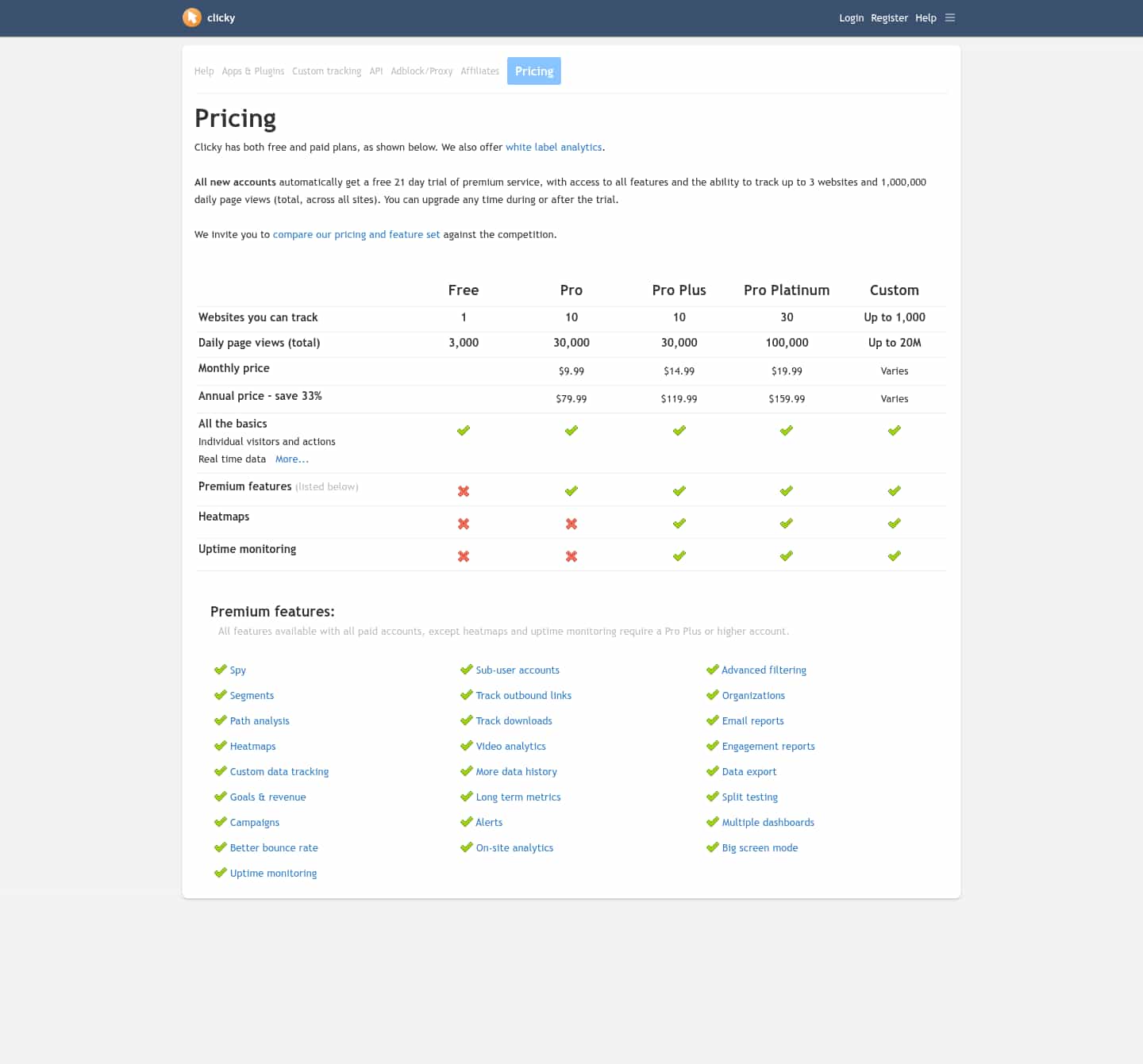This screenshot has height=1064, width=1143.
Task: Click Login in the top bar
Action: (851, 17)
